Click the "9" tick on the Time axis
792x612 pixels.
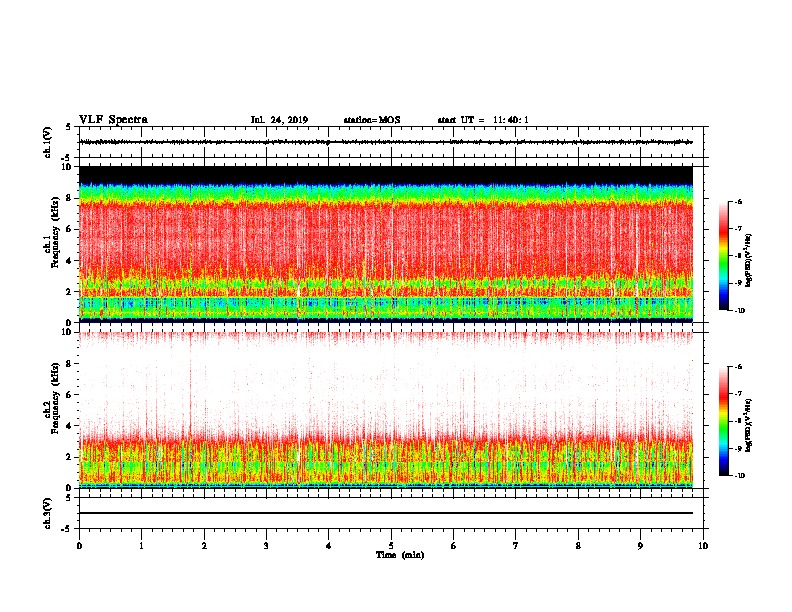640,545
